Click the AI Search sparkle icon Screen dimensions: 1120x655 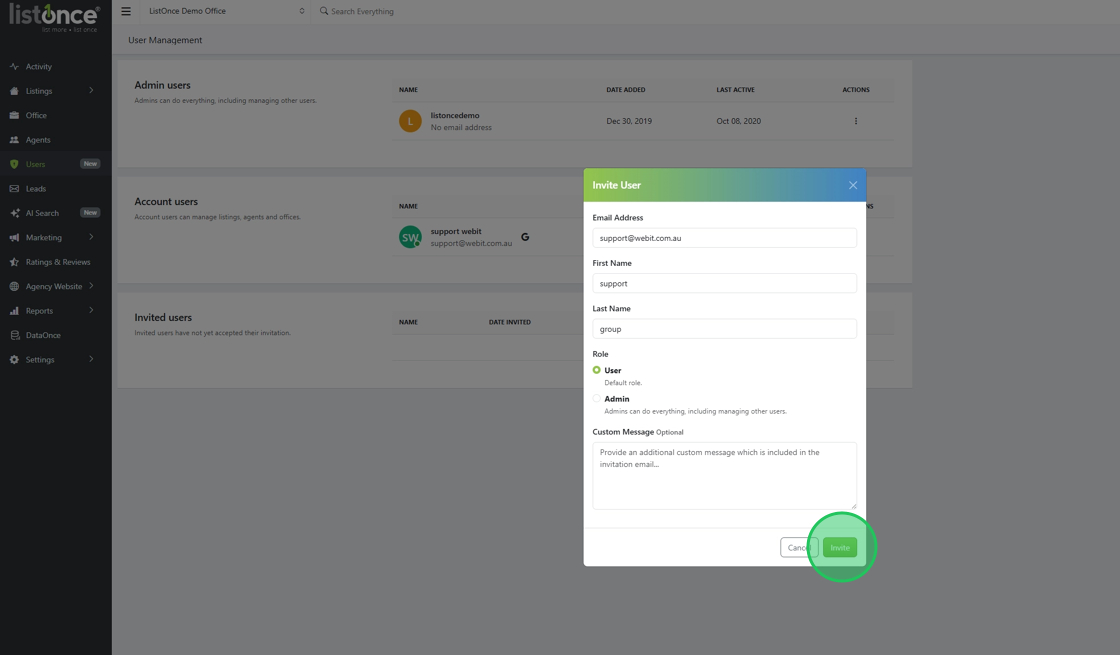tap(14, 213)
